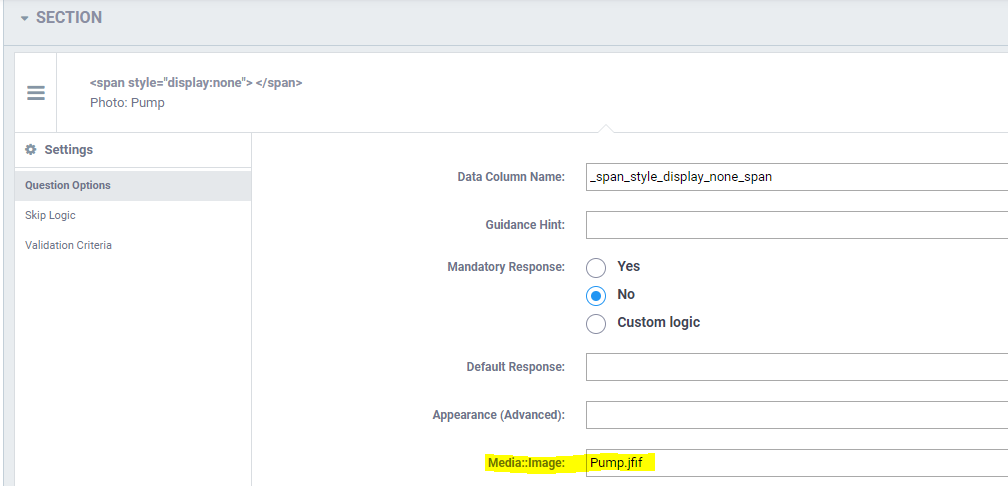Screen dimensions: 1008x486
Task: Select the No radio button
Action: [596, 295]
